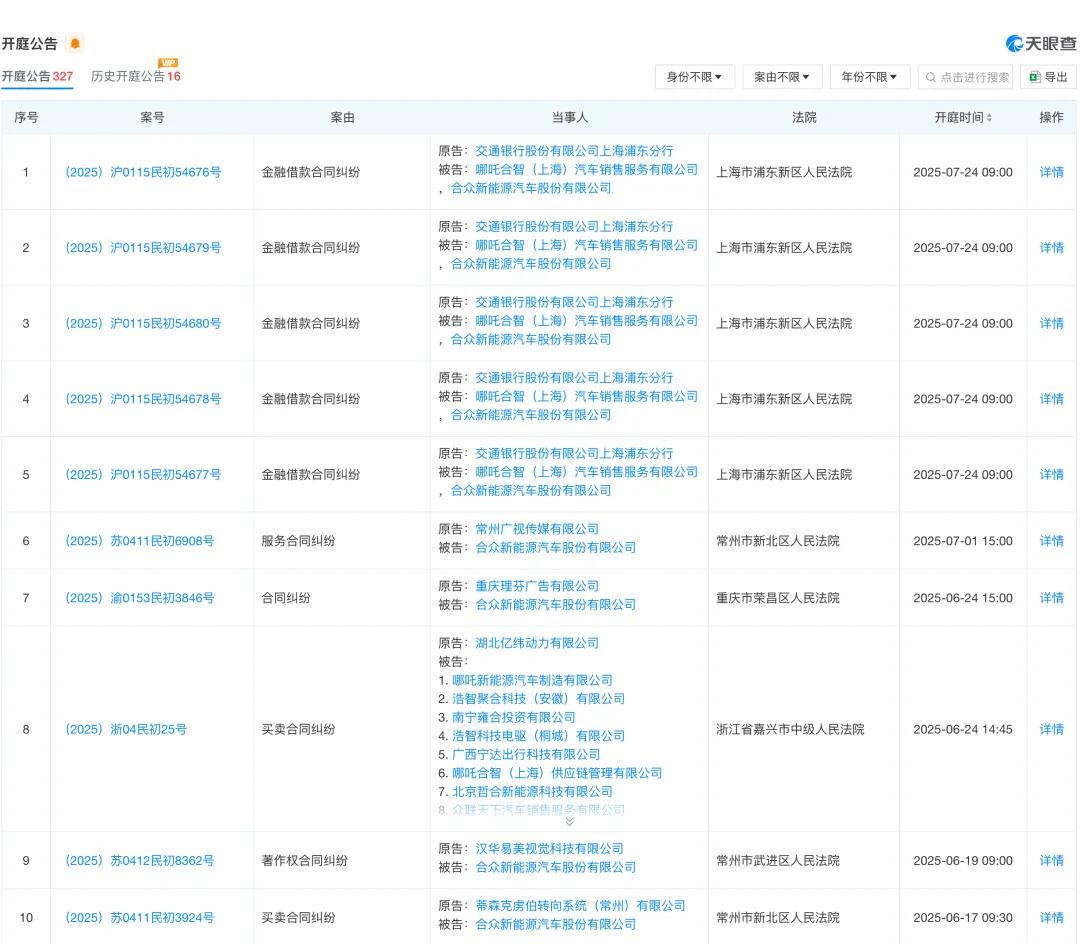The image size is (1080, 944).
Task: Click the sort arrows beside 开庭时间
Action: [x=990, y=118]
